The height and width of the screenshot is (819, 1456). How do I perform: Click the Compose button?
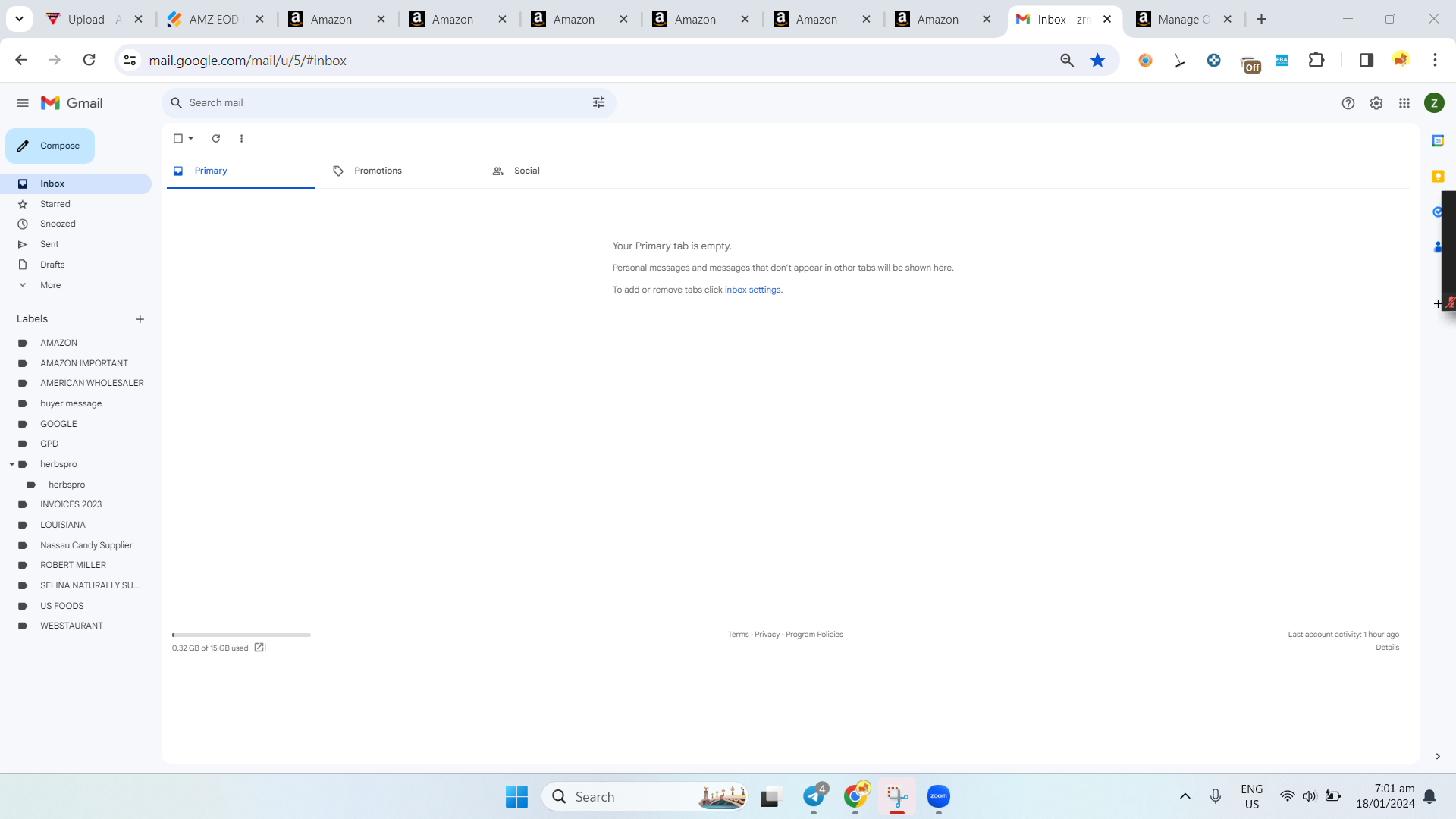point(50,146)
